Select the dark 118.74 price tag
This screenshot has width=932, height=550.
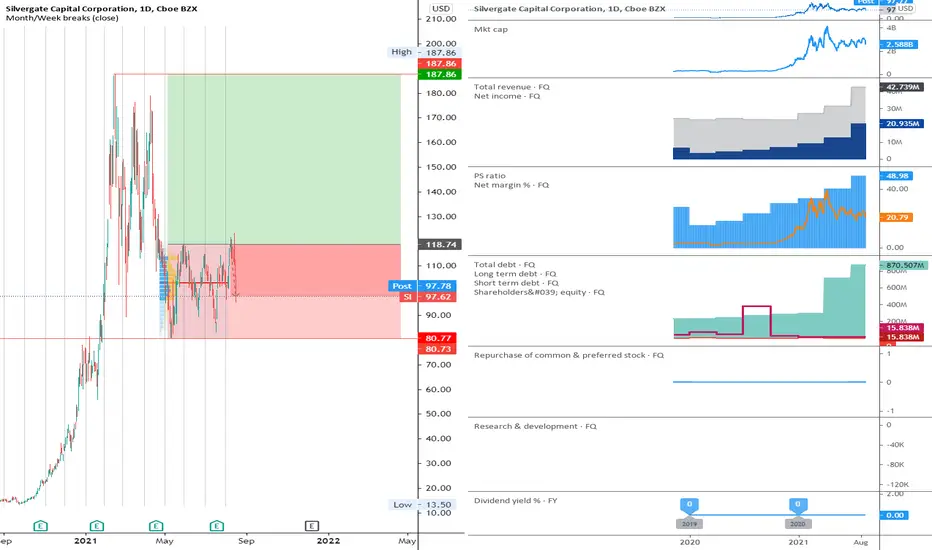coord(440,244)
